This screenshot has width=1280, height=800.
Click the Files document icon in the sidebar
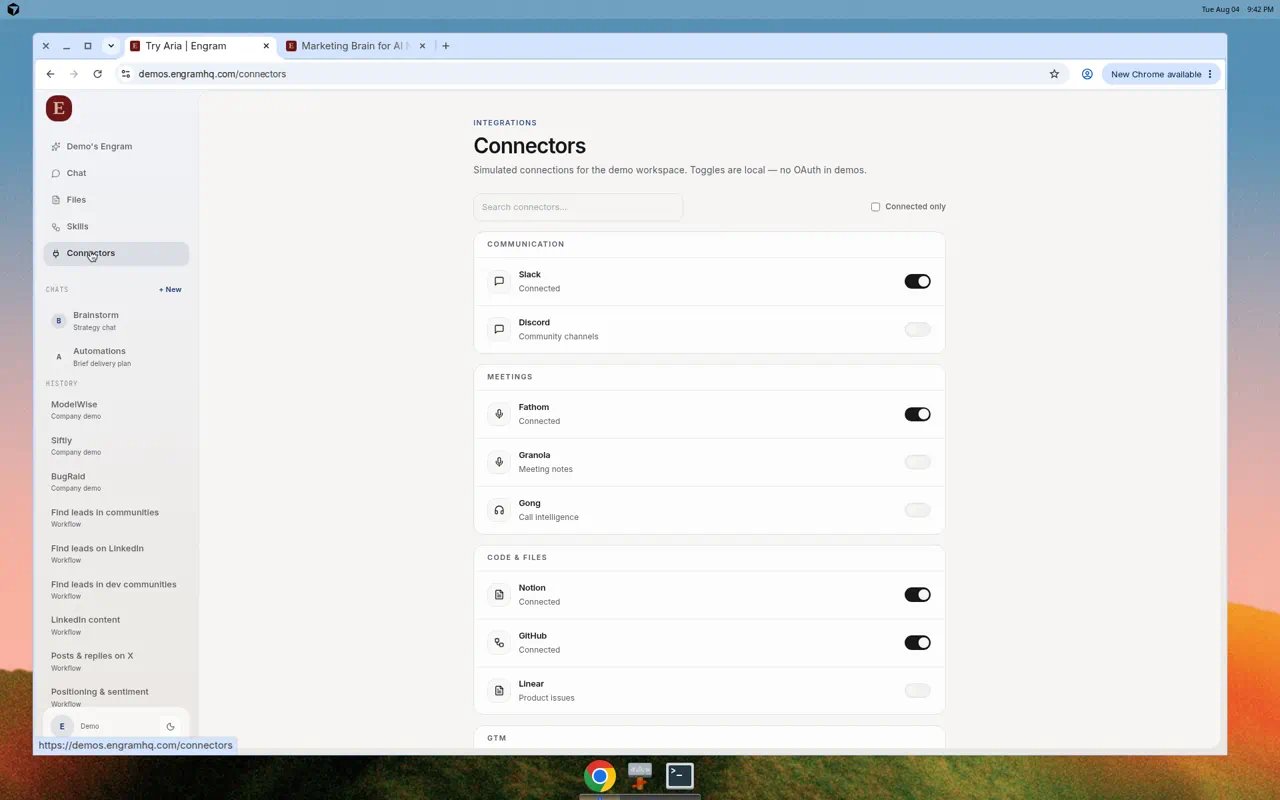click(56, 200)
